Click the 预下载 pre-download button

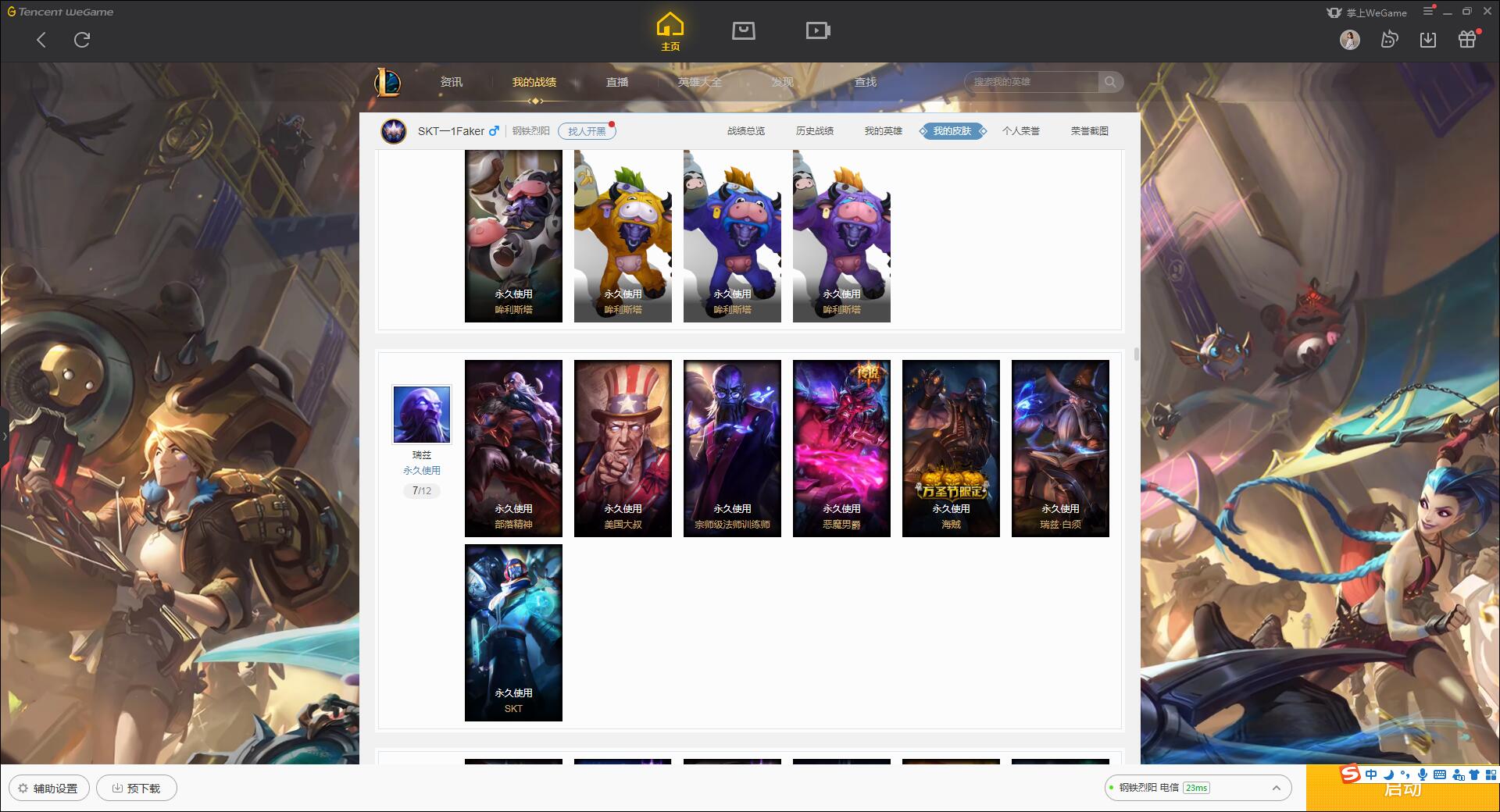pos(137,789)
